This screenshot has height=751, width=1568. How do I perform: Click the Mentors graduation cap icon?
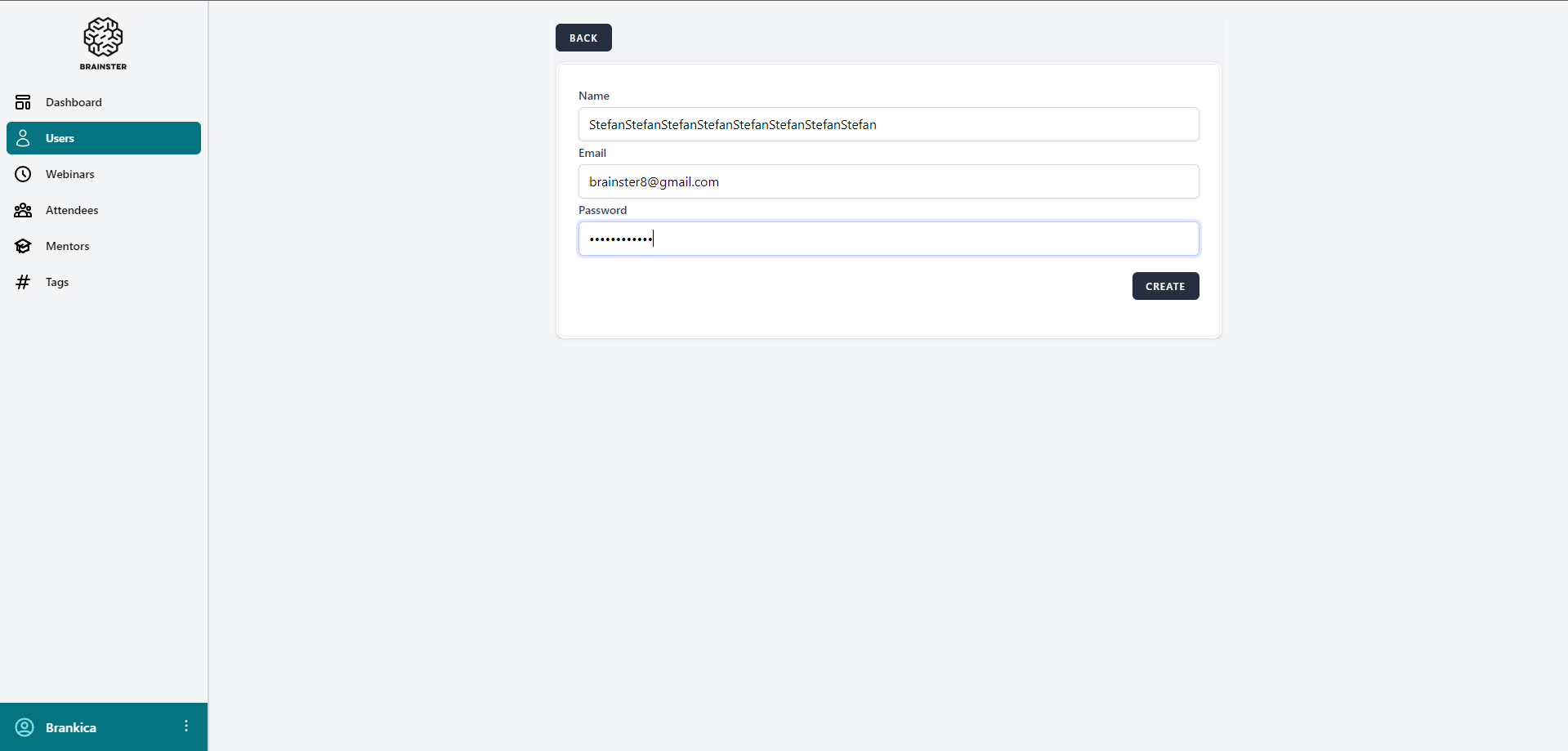(23, 246)
